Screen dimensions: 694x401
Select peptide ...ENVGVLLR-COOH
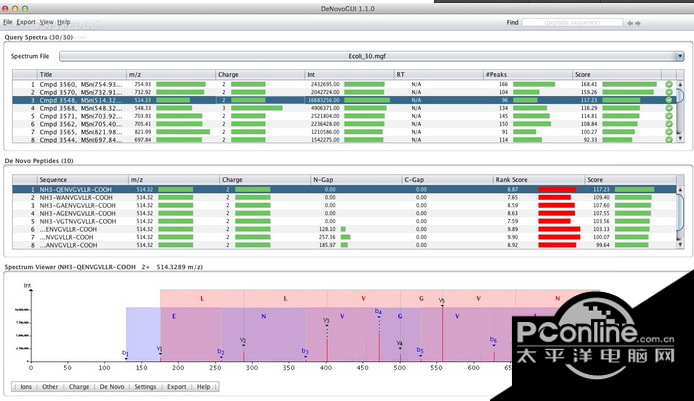coord(344,229)
